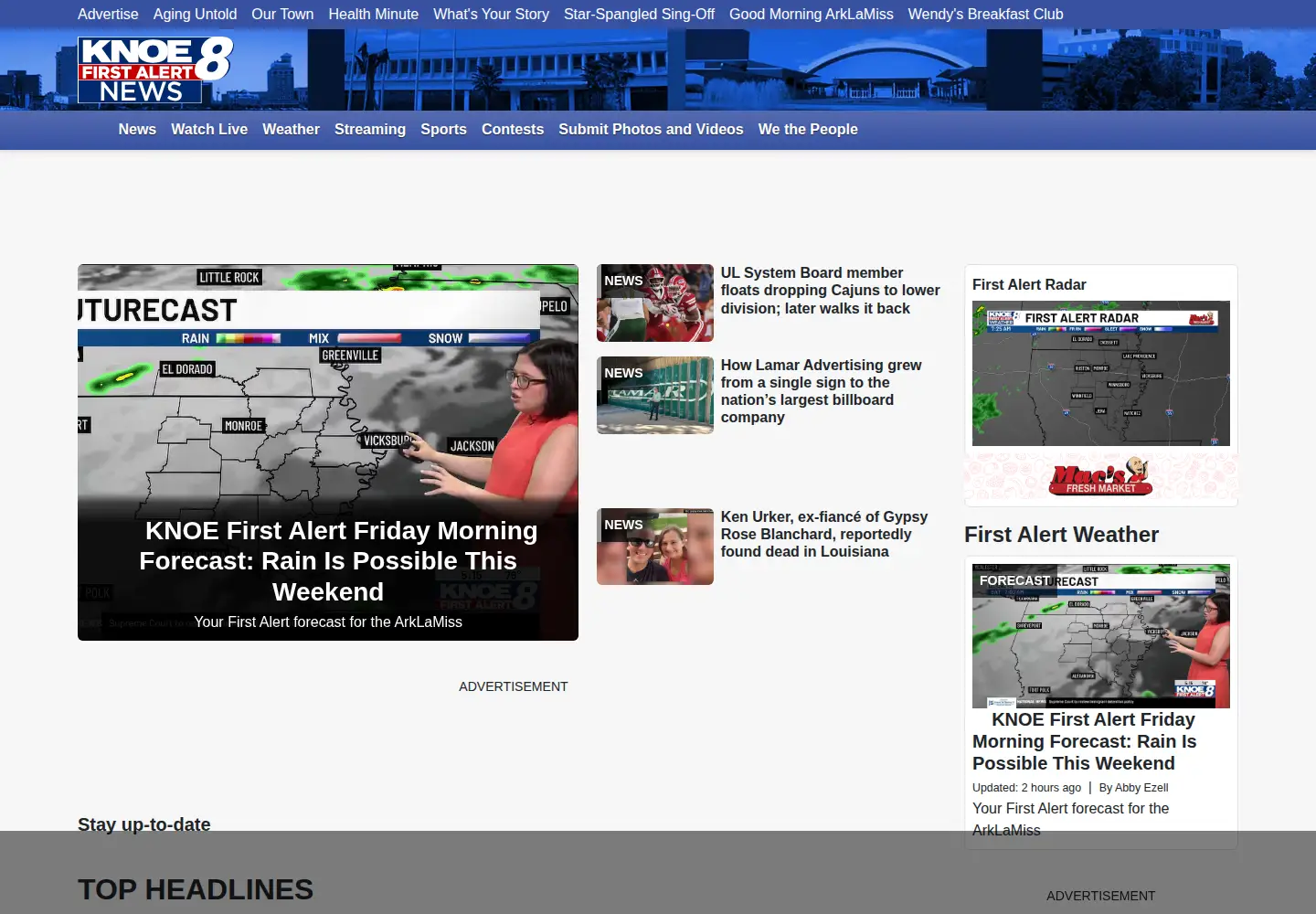1316x914 pixels.
Task: Click author name Abby Ezell
Action: pos(1141,788)
